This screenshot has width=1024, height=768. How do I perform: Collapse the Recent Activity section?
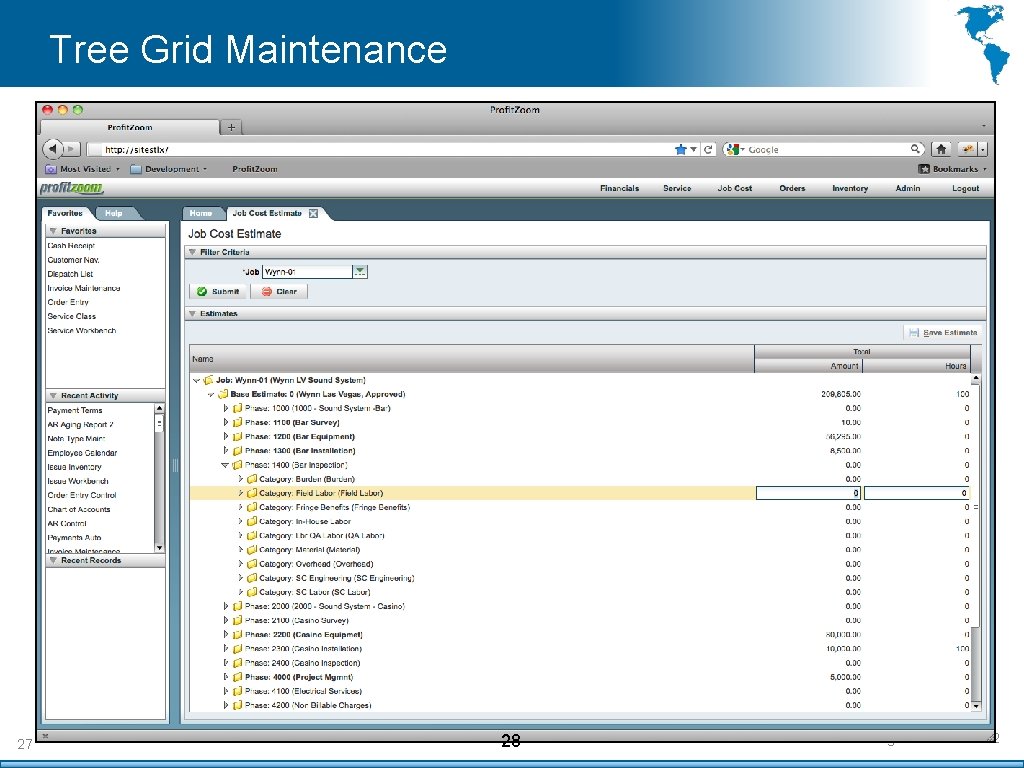click(54, 396)
